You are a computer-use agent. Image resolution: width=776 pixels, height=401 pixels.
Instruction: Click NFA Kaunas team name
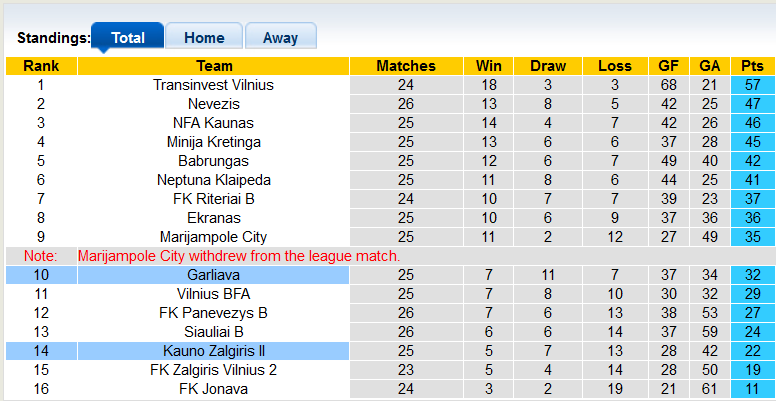point(214,123)
